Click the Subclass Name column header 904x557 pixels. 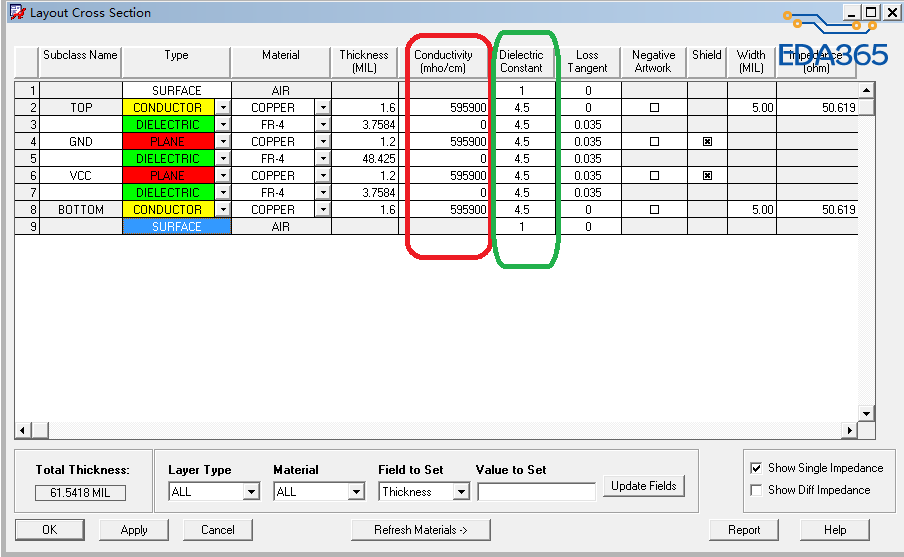[80, 62]
